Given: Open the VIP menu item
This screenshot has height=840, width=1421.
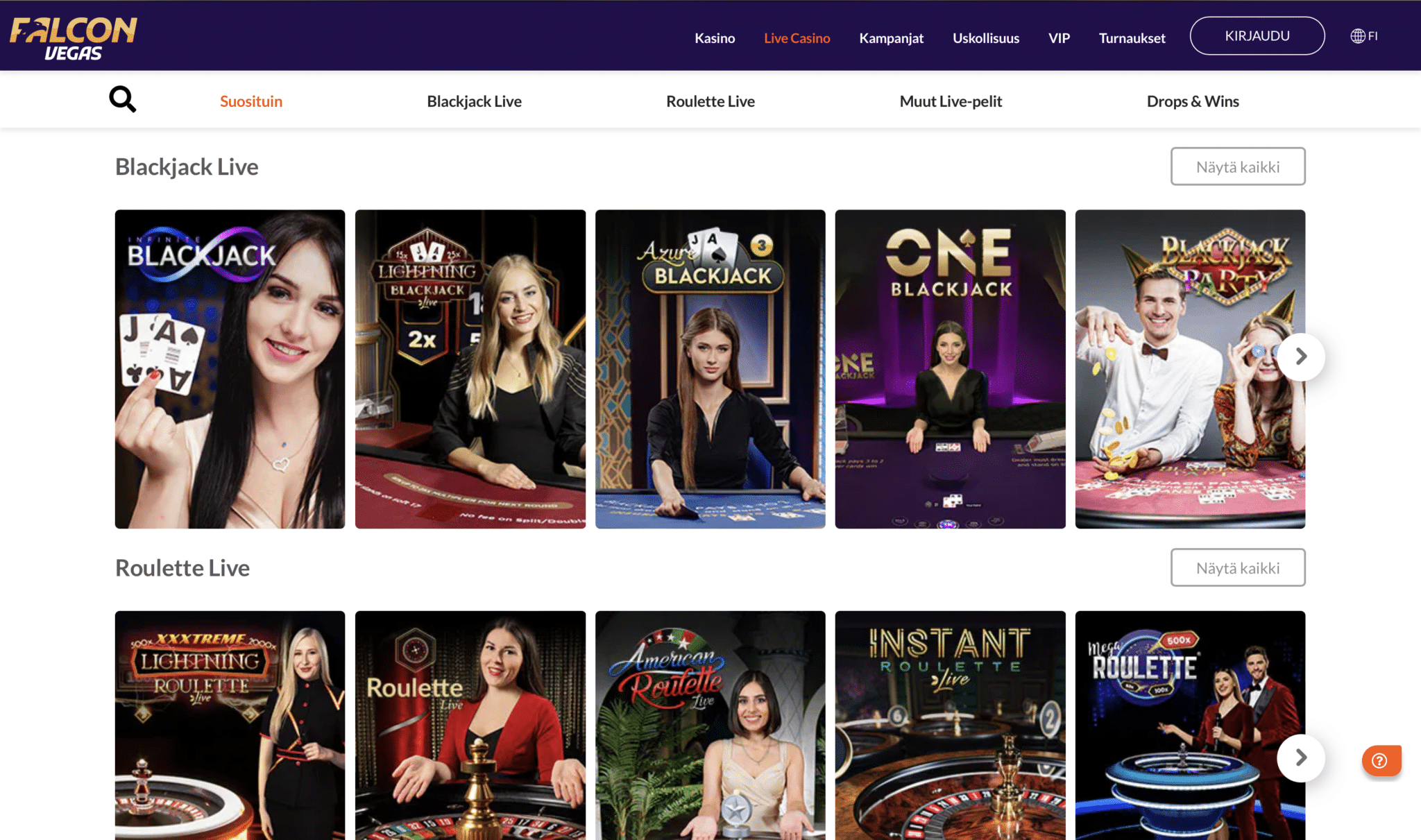Looking at the screenshot, I should (x=1059, y=38).
